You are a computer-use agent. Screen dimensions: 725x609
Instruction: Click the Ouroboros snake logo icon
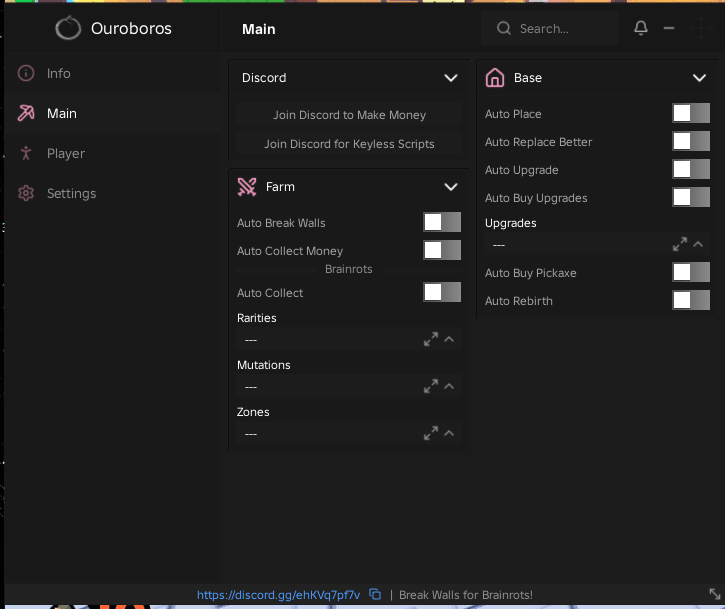coord(68,28)
